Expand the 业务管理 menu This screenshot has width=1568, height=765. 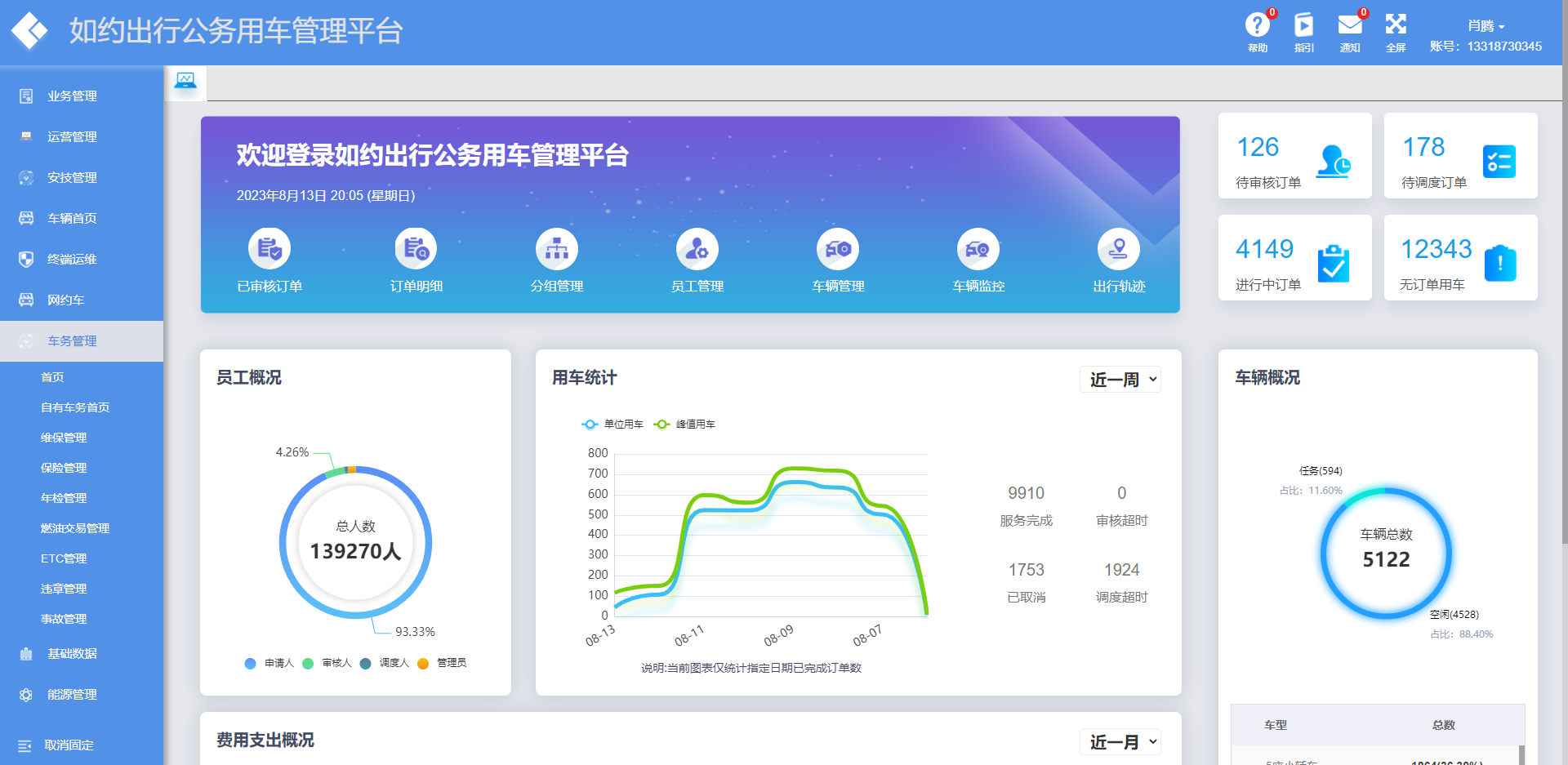[82, 96]
